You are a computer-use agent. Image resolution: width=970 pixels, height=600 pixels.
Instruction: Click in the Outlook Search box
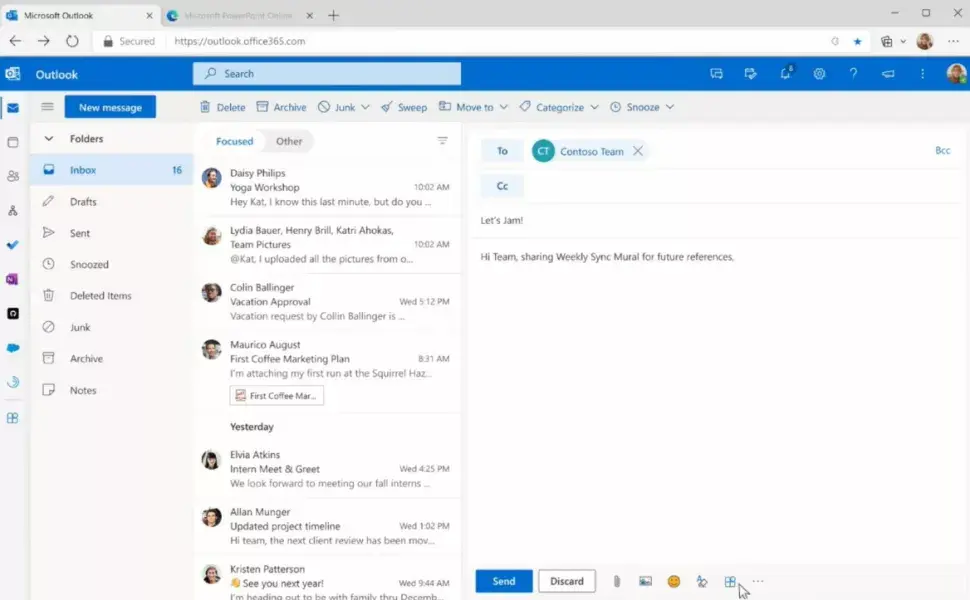coord(327,74)
